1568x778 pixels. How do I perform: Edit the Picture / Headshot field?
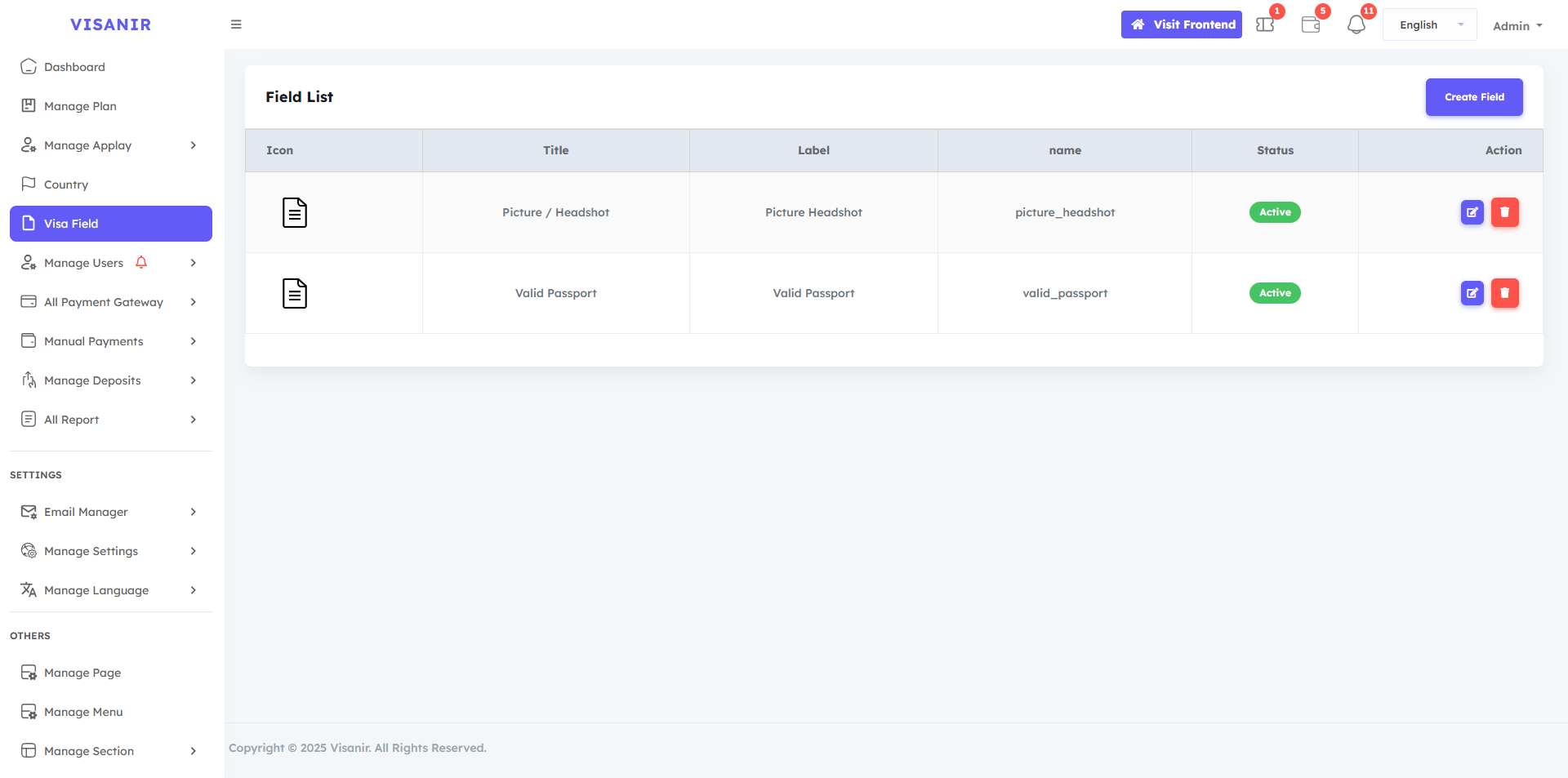1472,212
